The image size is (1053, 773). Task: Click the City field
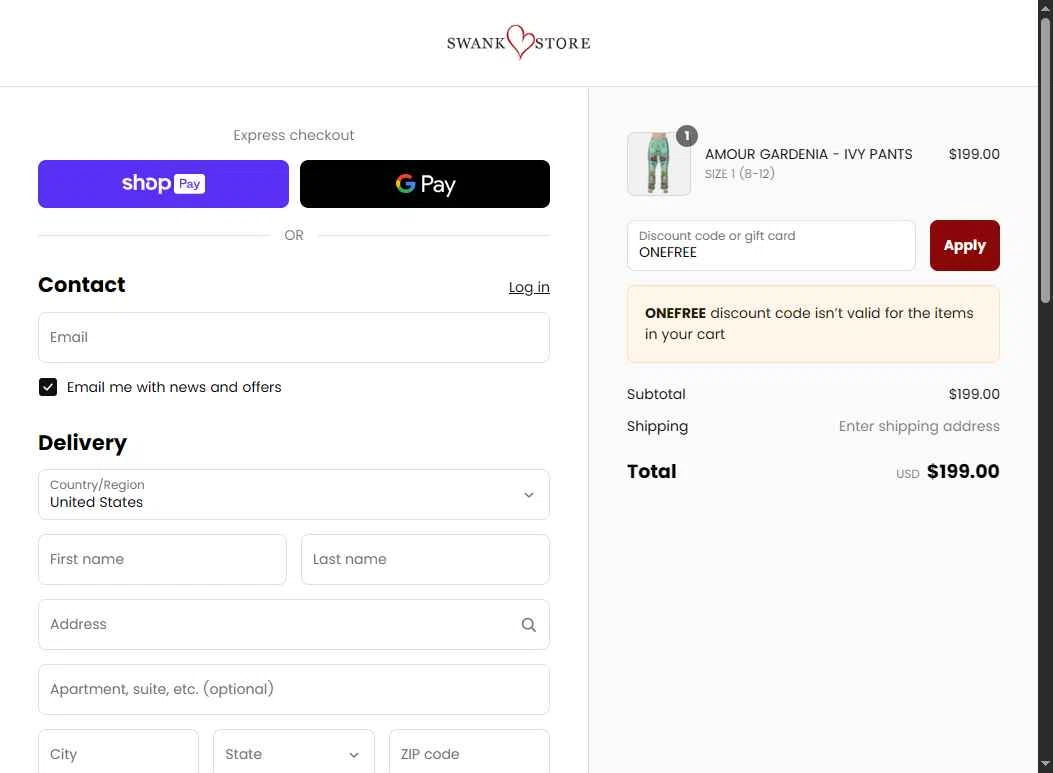click(119, 754)
